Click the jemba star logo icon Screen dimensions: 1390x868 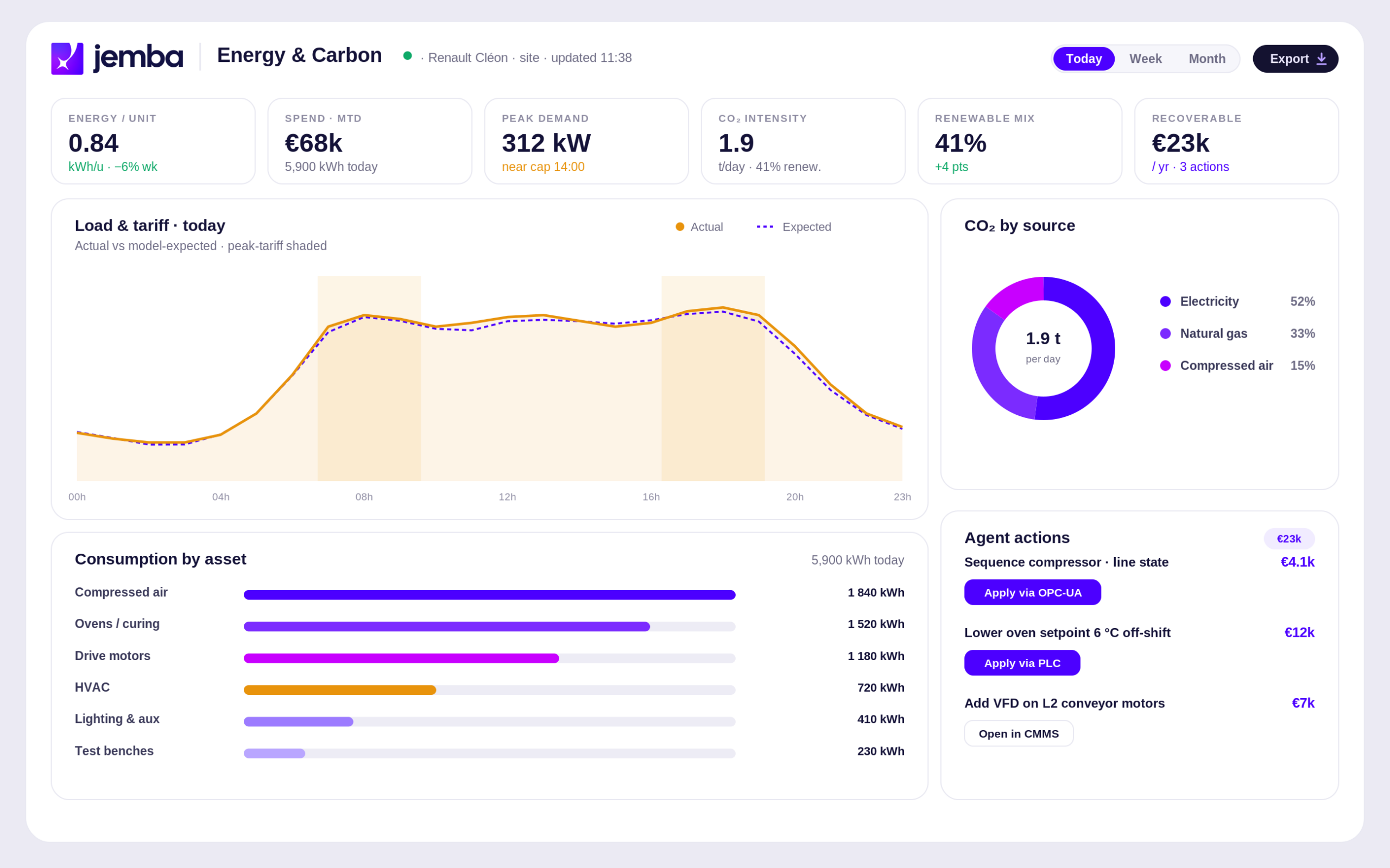[67, 59]
